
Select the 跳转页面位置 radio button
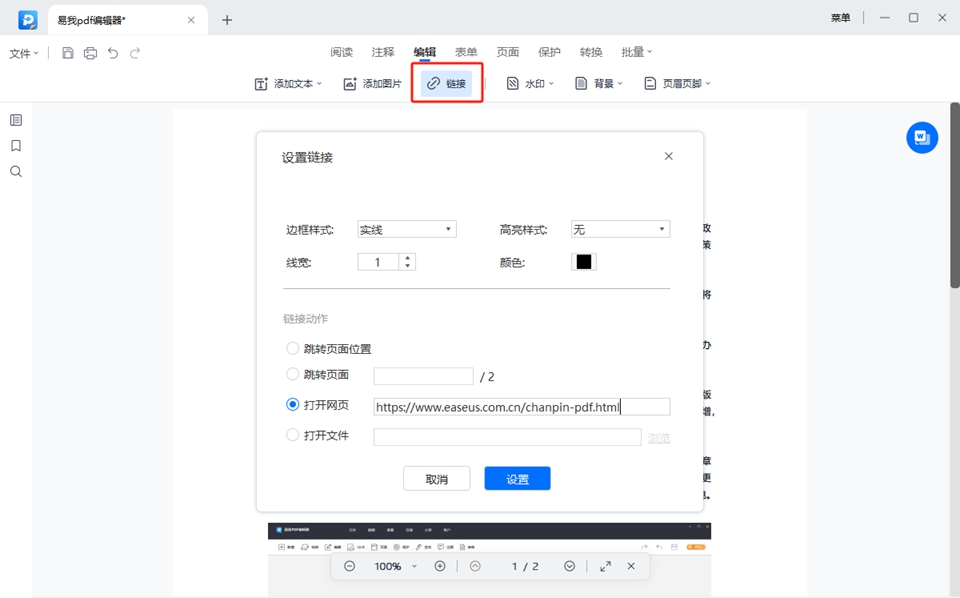[293, 348]
